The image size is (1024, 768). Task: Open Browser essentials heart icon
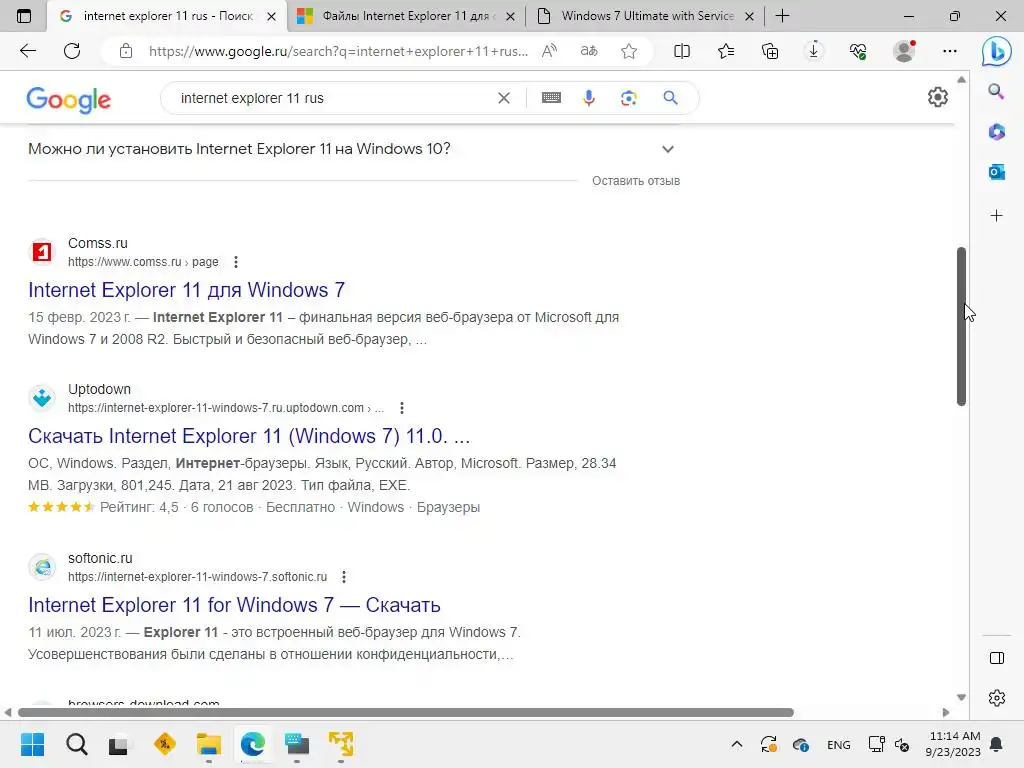(858, 51)
